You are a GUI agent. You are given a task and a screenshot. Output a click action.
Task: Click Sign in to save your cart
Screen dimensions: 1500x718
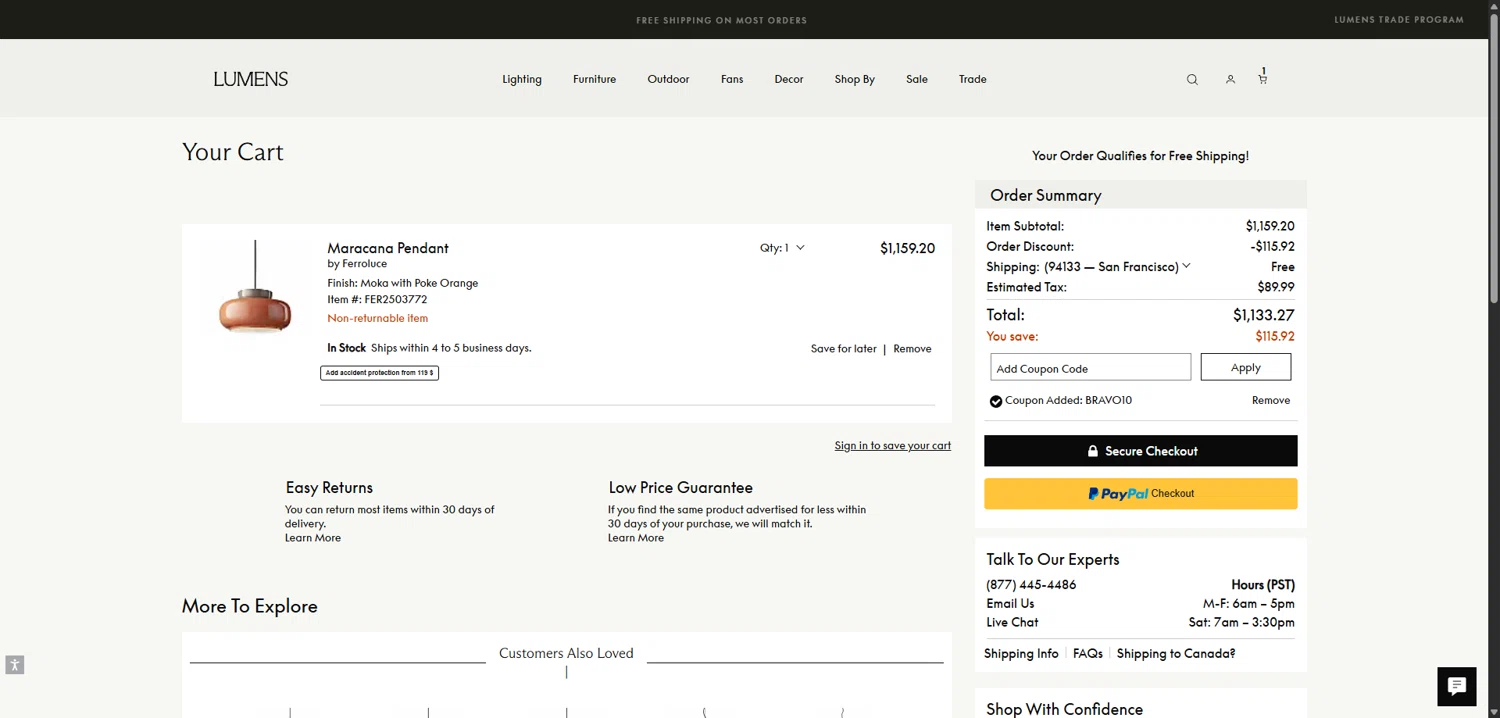point(892,446)
